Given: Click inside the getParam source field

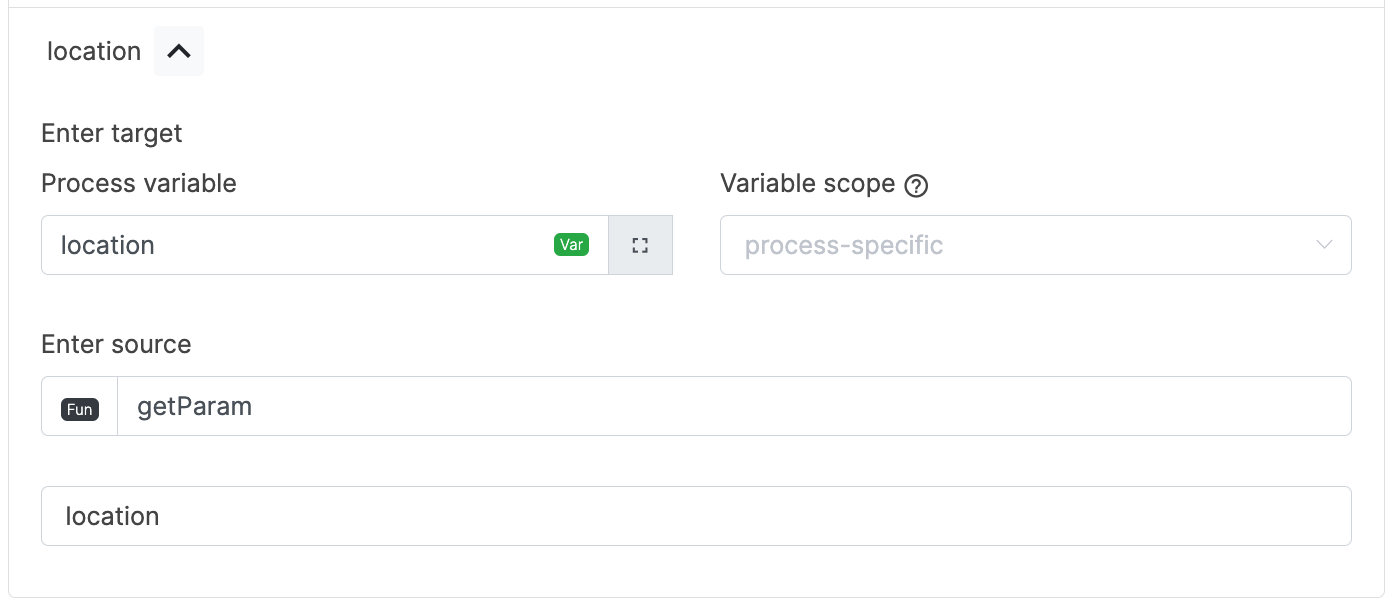Looking at the screenshot, I should (400, 406).
